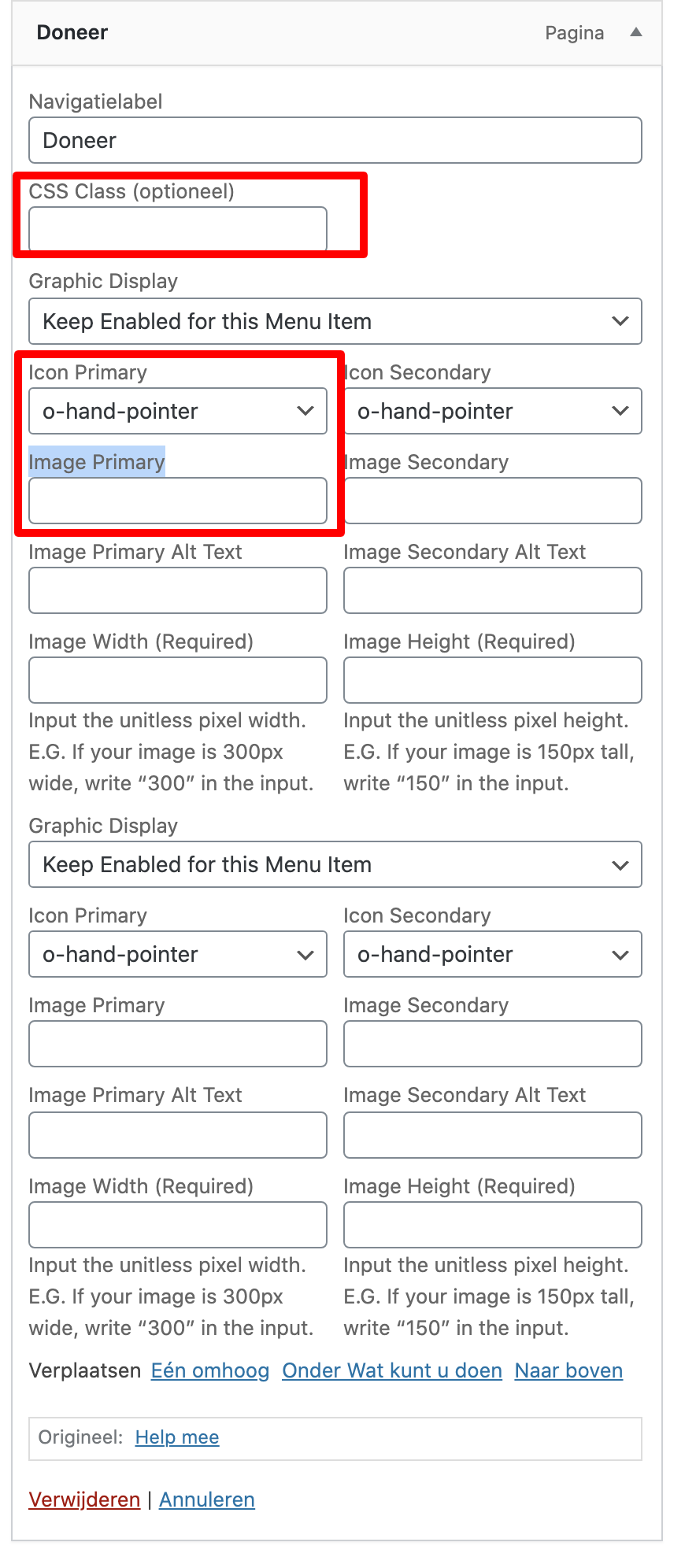Focus the first Image Primary Alt Text field
This screenshot has width=696, height=1568.
(x=178, y=590)
